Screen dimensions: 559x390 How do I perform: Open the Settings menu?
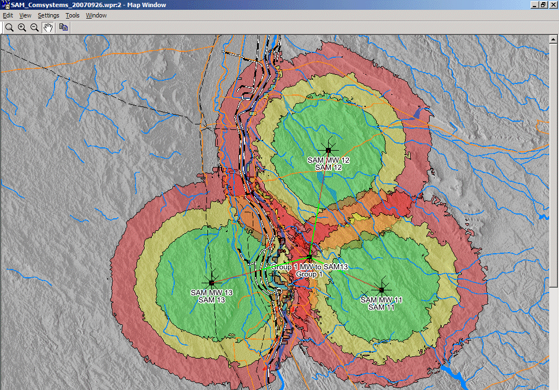48,15
